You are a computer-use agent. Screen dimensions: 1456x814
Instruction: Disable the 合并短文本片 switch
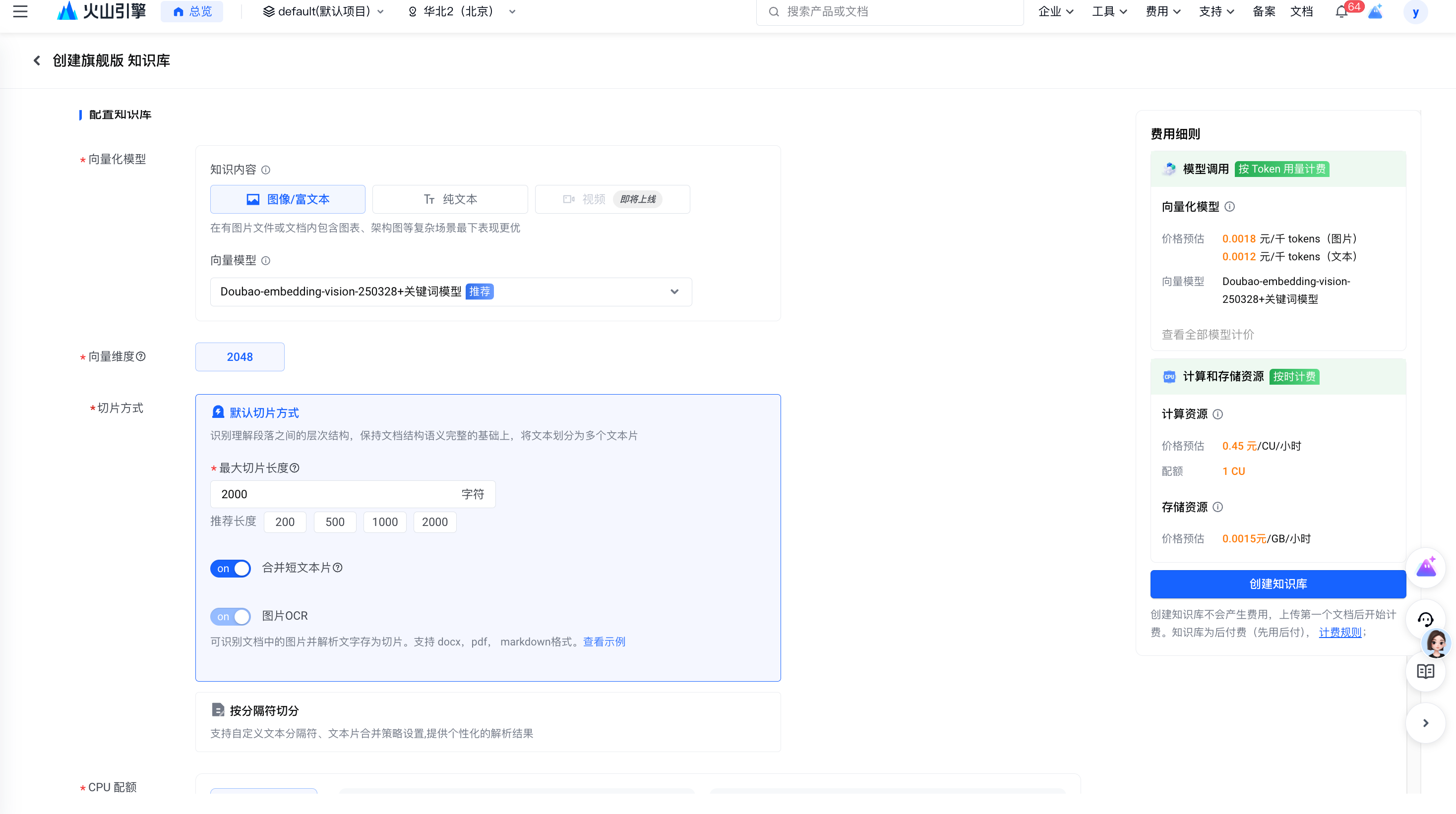pyautogui.click(x=230, y=568)
